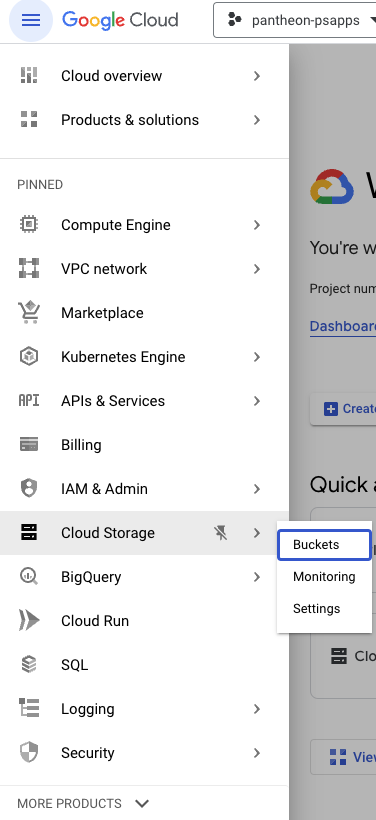376x820 pixels.
Task: Select Monitoring in the Cloud Storage submenu
Action: click(x=324, y=576)
